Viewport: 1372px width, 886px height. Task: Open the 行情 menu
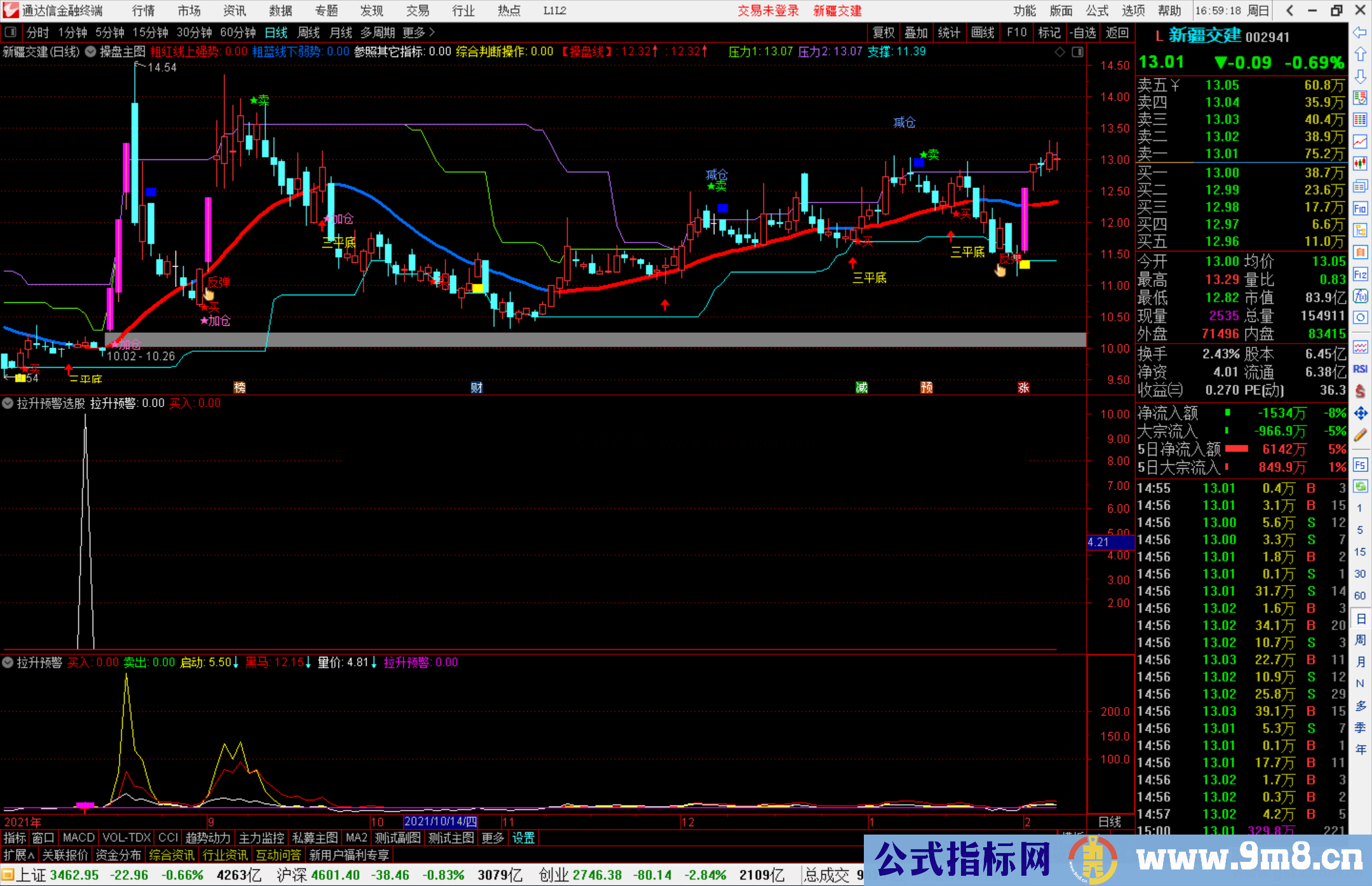(144, 11)
